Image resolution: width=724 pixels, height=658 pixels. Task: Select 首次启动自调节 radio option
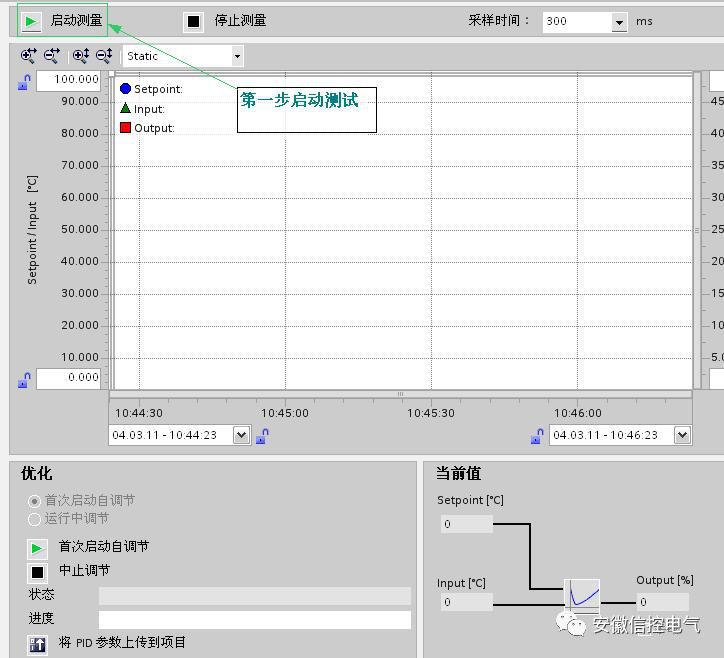tap(34, 501)
